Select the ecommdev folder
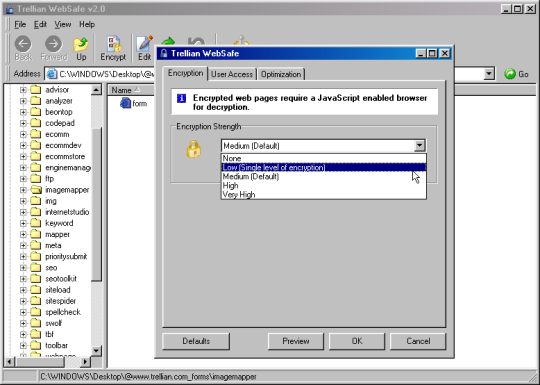The height and width of the screenshot is (385, 540). pos(63,145)
